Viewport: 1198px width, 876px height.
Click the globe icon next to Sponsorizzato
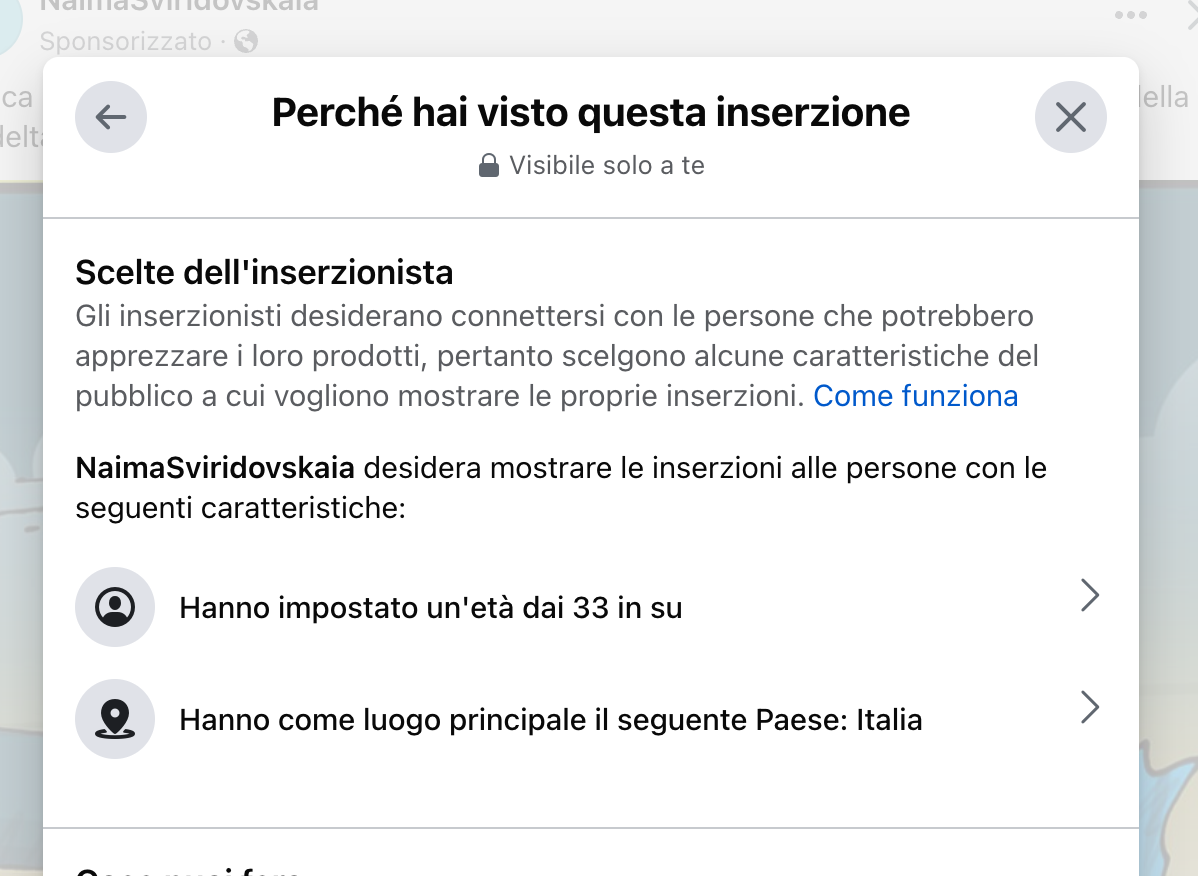click(x=245, y=41)
